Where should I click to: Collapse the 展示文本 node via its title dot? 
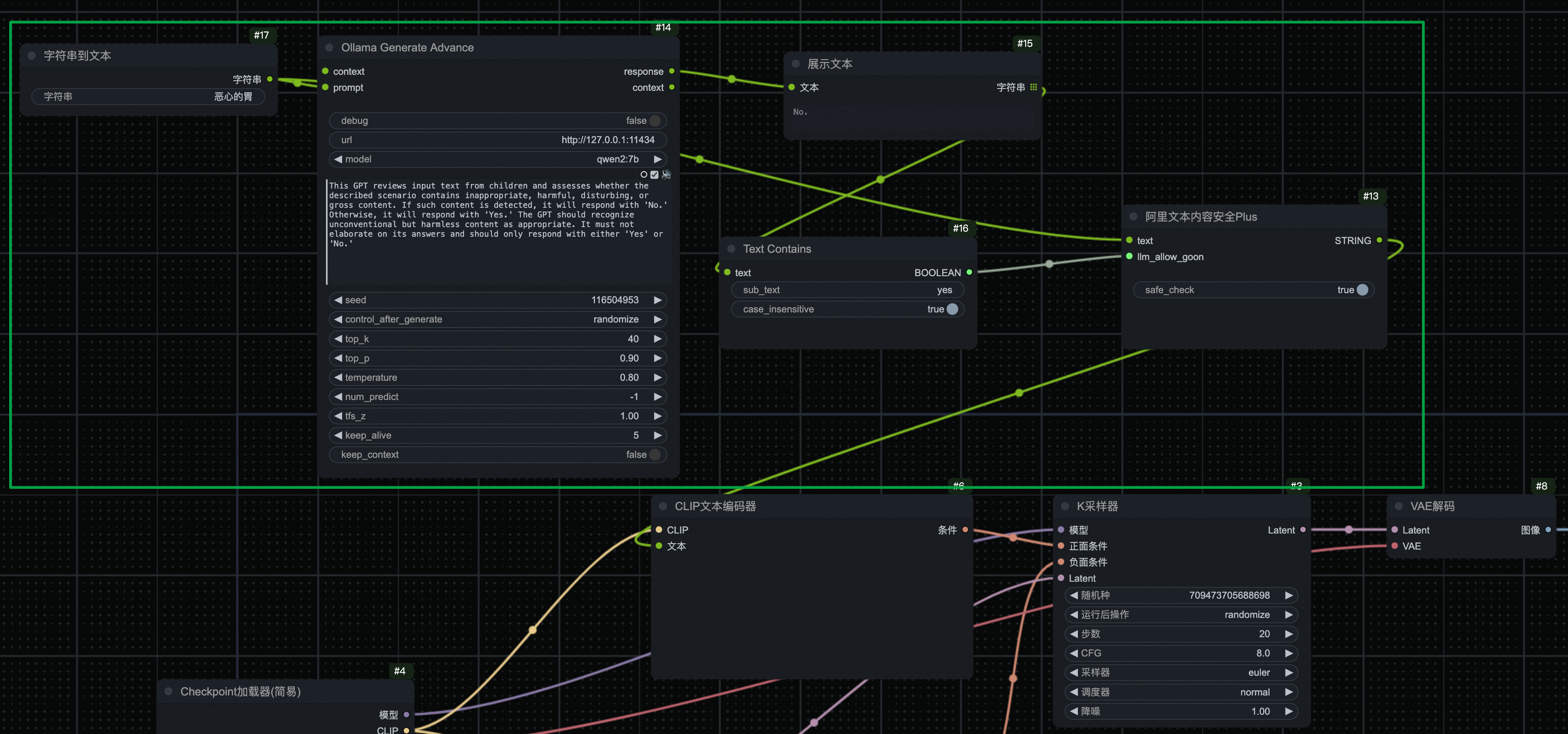(795, 64)
